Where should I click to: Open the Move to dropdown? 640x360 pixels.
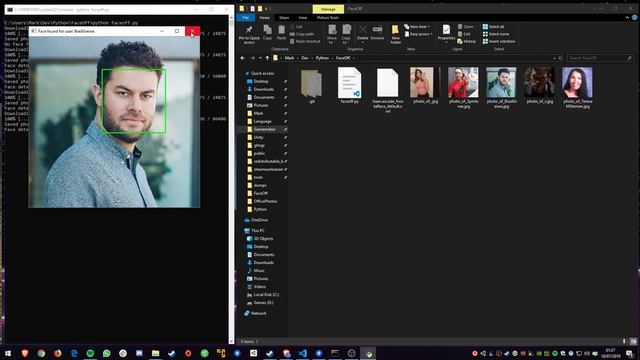(332, 34)
